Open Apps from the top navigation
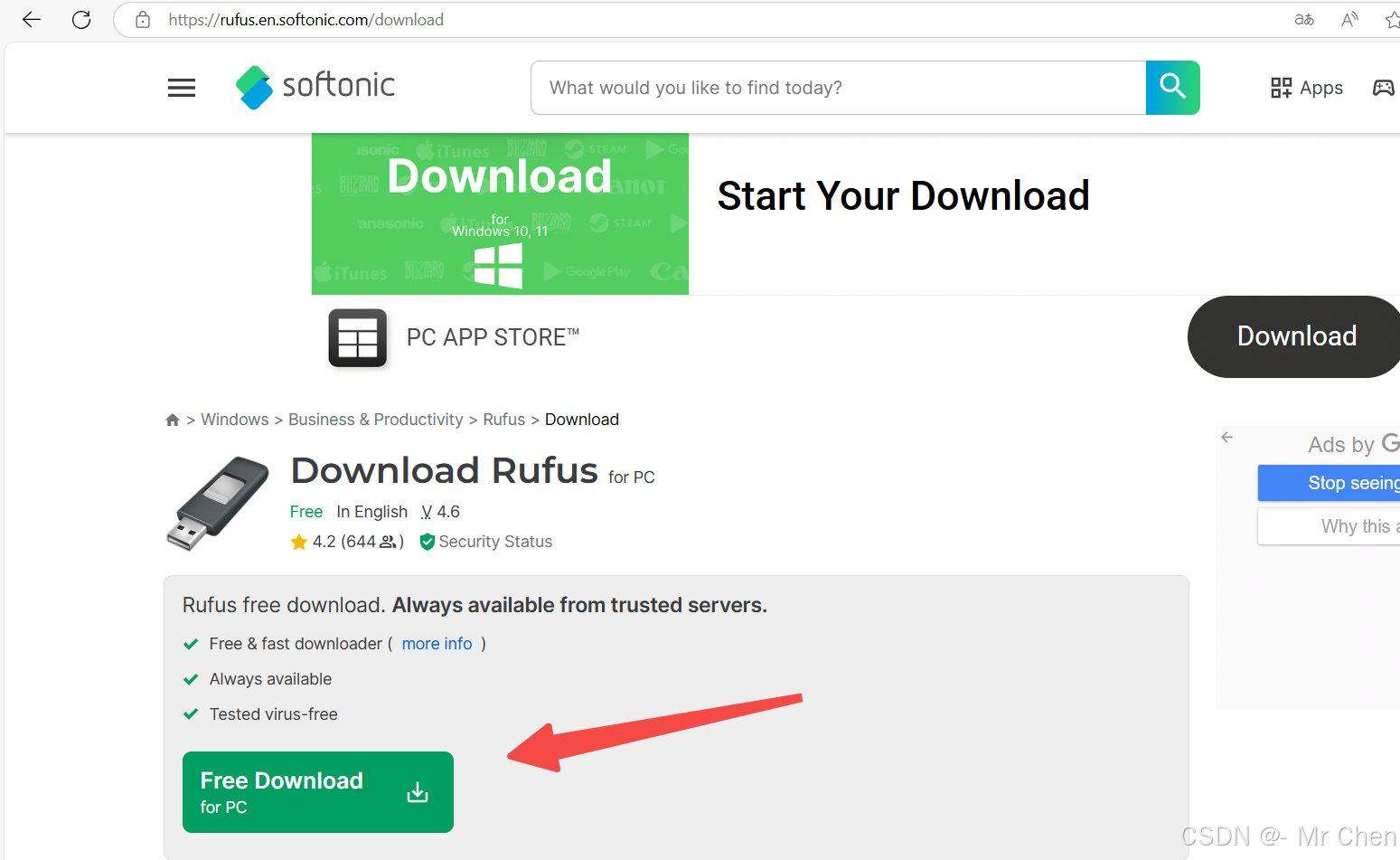 point(1306,88)
